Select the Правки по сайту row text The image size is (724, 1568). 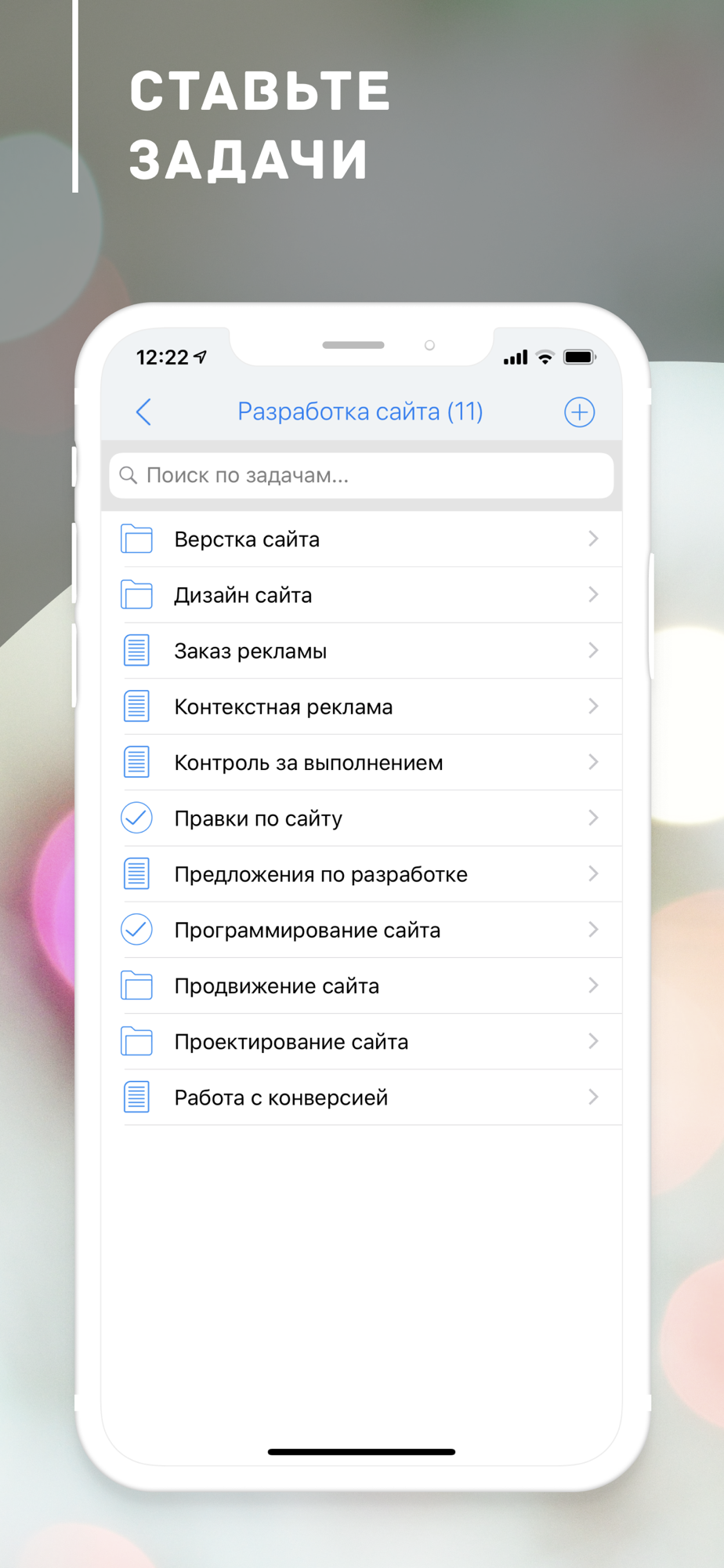[x=259, y=819]
